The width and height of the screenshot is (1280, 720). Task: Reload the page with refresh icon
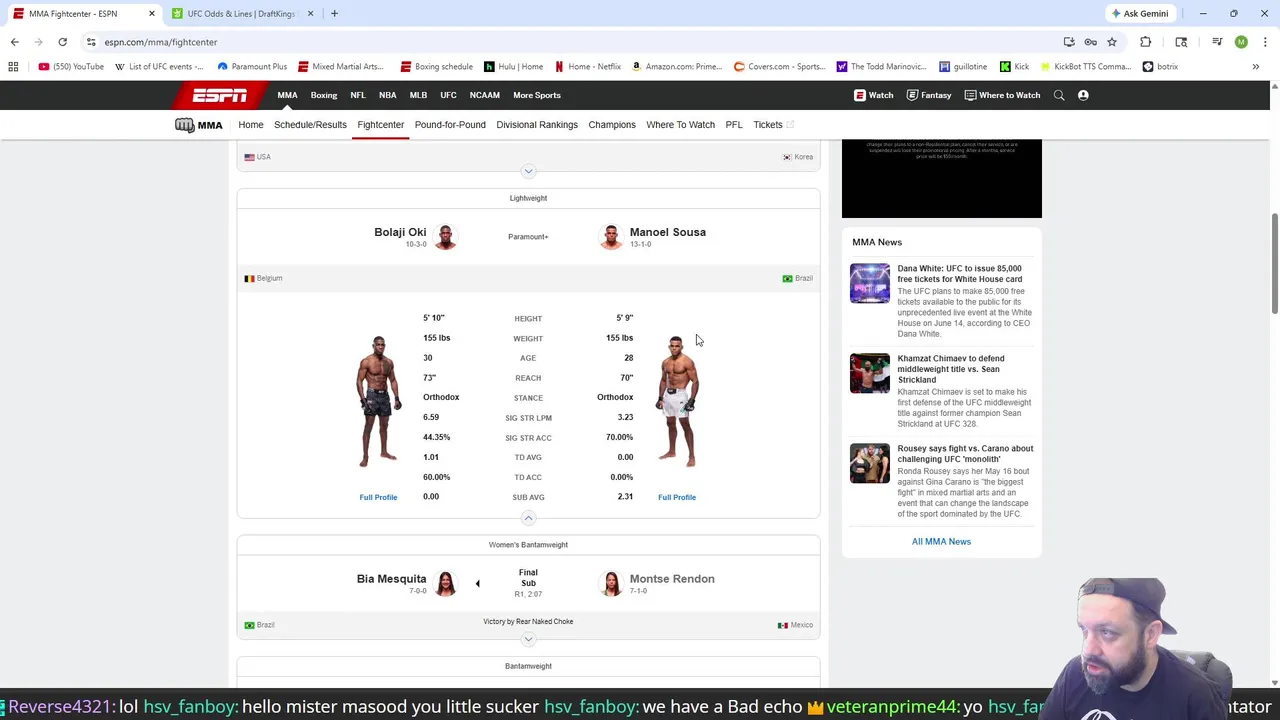[62, 42]
